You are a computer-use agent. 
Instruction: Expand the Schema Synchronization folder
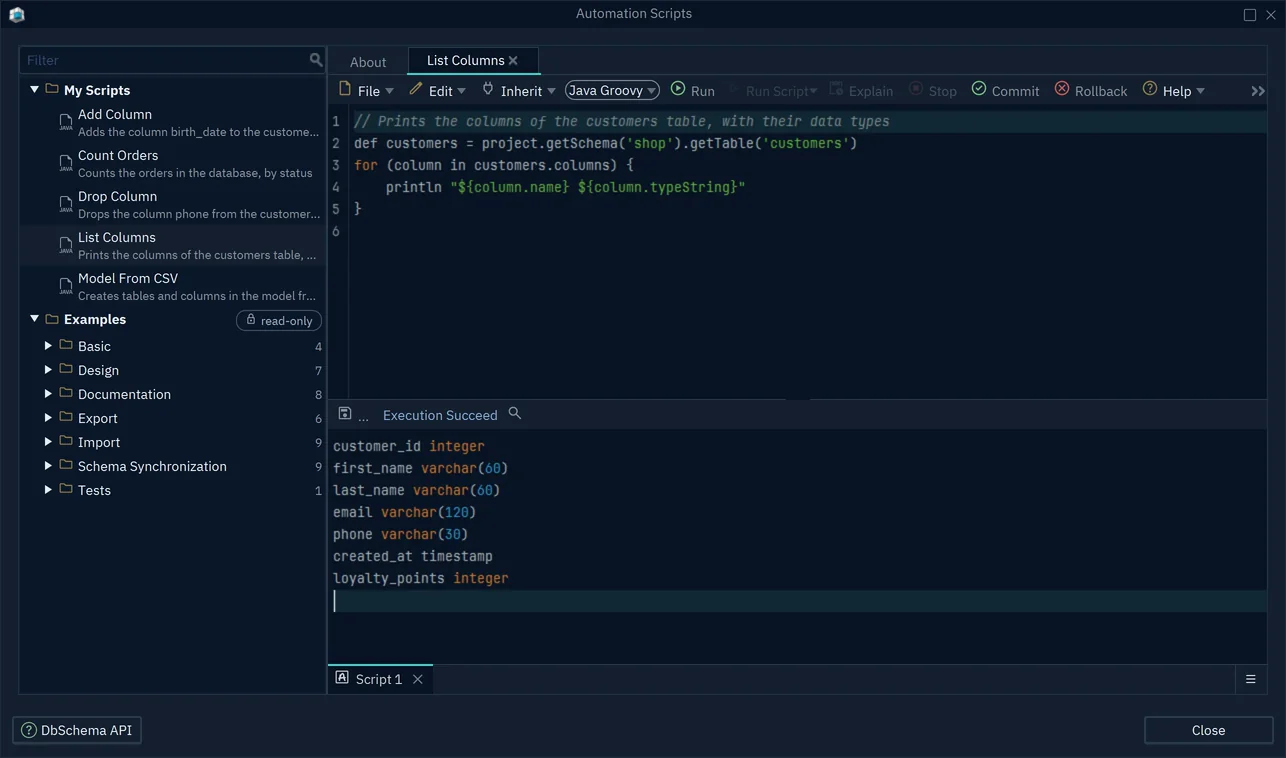[48, 465]
